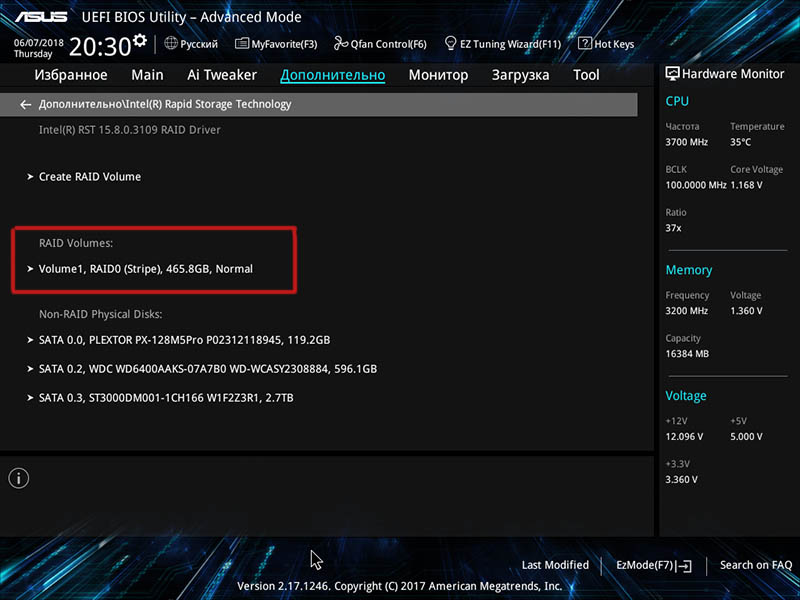
Task: Click the CPU section heading
Action: point(677,101)
